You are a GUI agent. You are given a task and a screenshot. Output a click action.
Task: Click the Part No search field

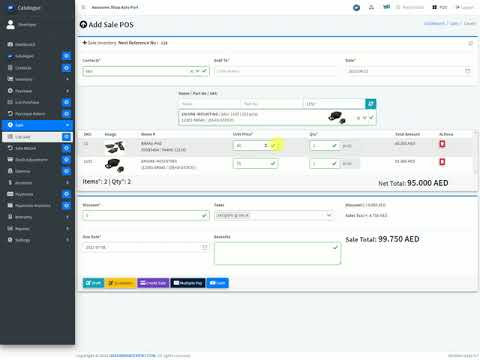click(271, 104)
